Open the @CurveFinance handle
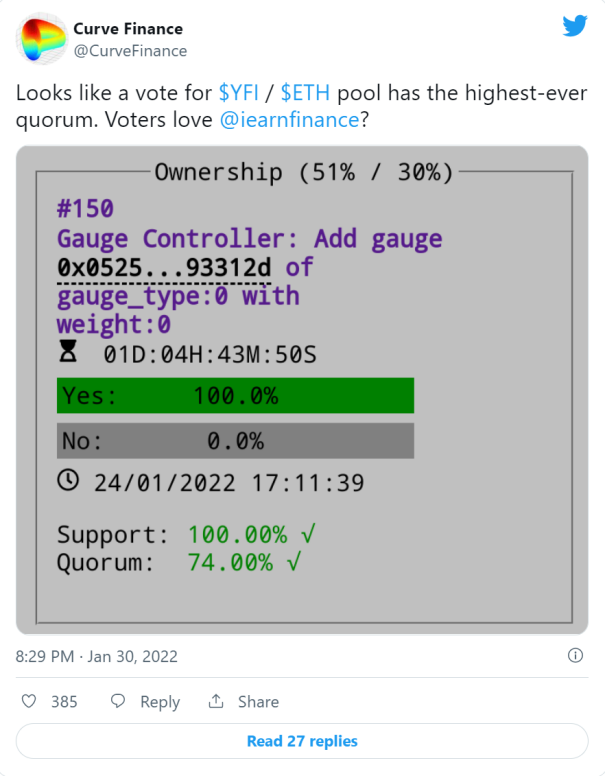 [130, 51]
